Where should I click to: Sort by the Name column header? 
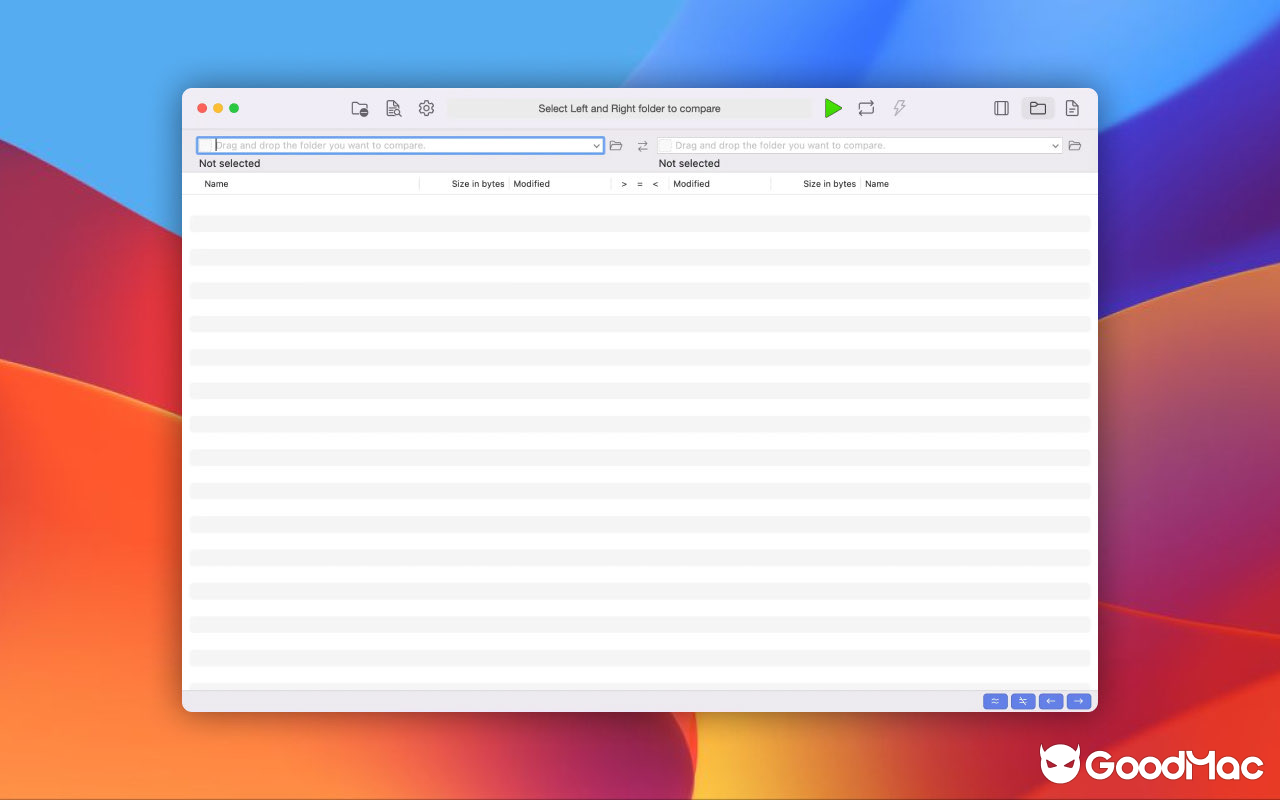pos(216,183)
